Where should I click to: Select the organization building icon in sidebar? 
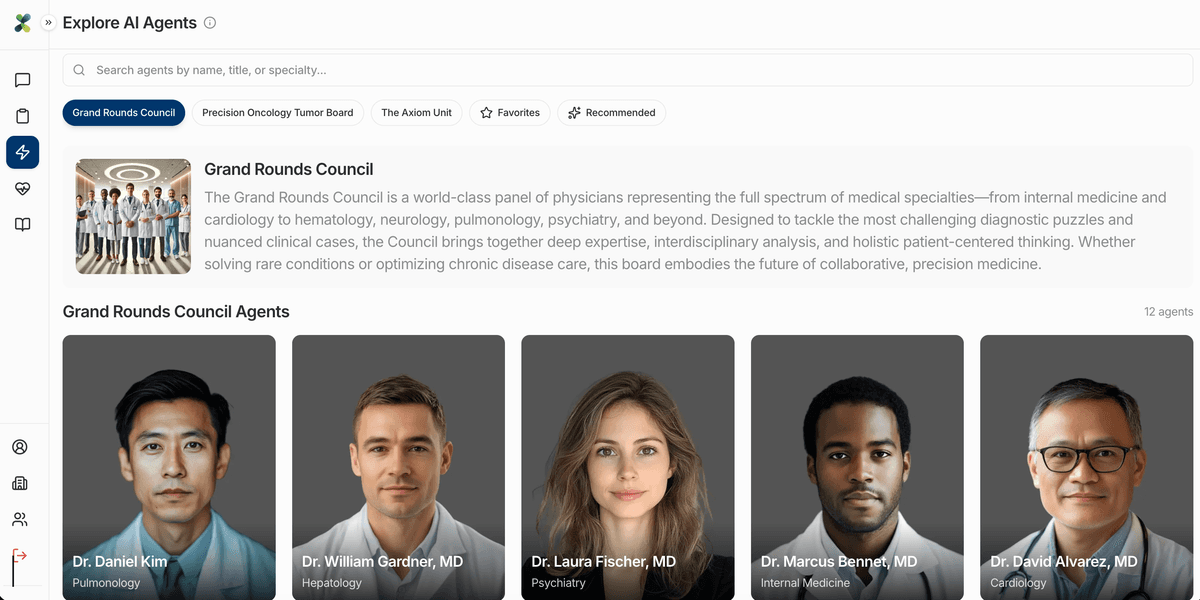tap(22, 483)
